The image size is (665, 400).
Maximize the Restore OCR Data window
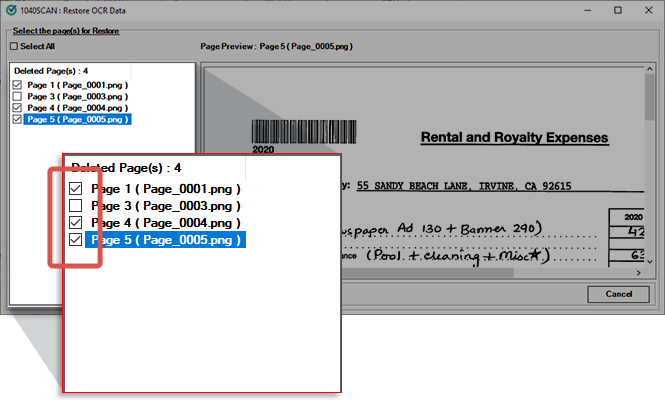click(617, 9)
